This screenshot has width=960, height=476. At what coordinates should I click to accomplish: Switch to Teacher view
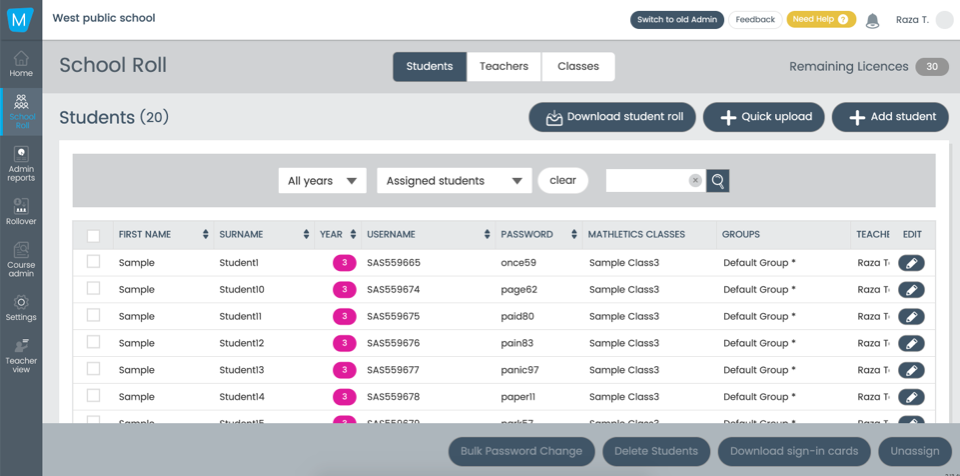click(x=21, y=353)
